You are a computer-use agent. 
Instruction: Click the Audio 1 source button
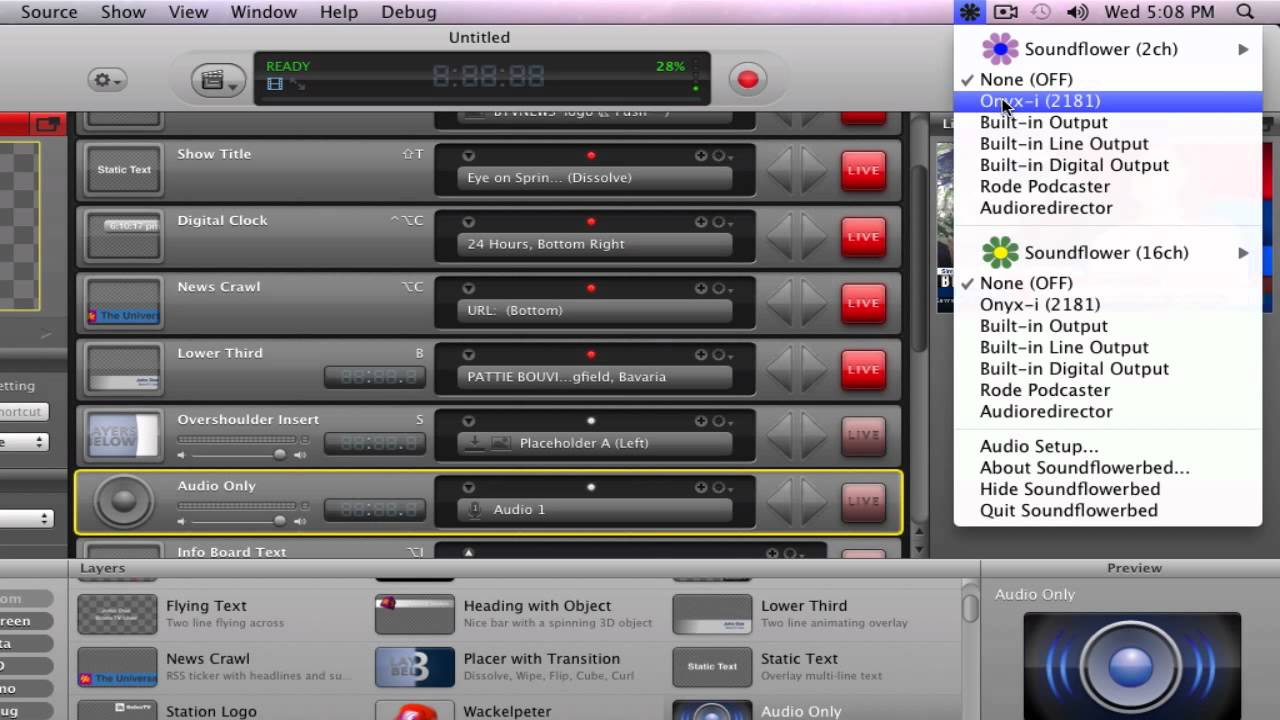tap(595, 510)
